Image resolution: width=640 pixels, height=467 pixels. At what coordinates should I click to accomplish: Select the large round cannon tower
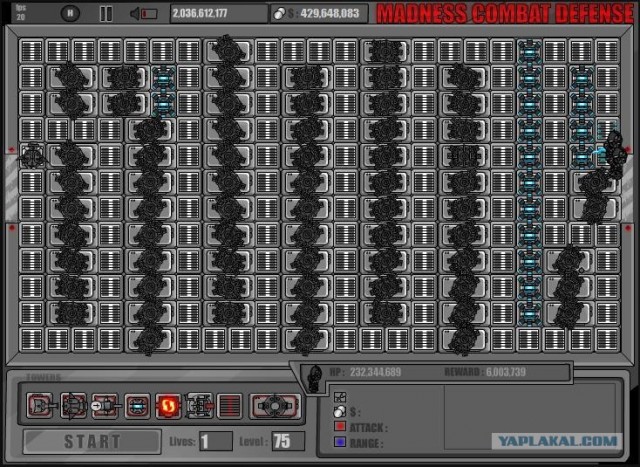(275, 406)
